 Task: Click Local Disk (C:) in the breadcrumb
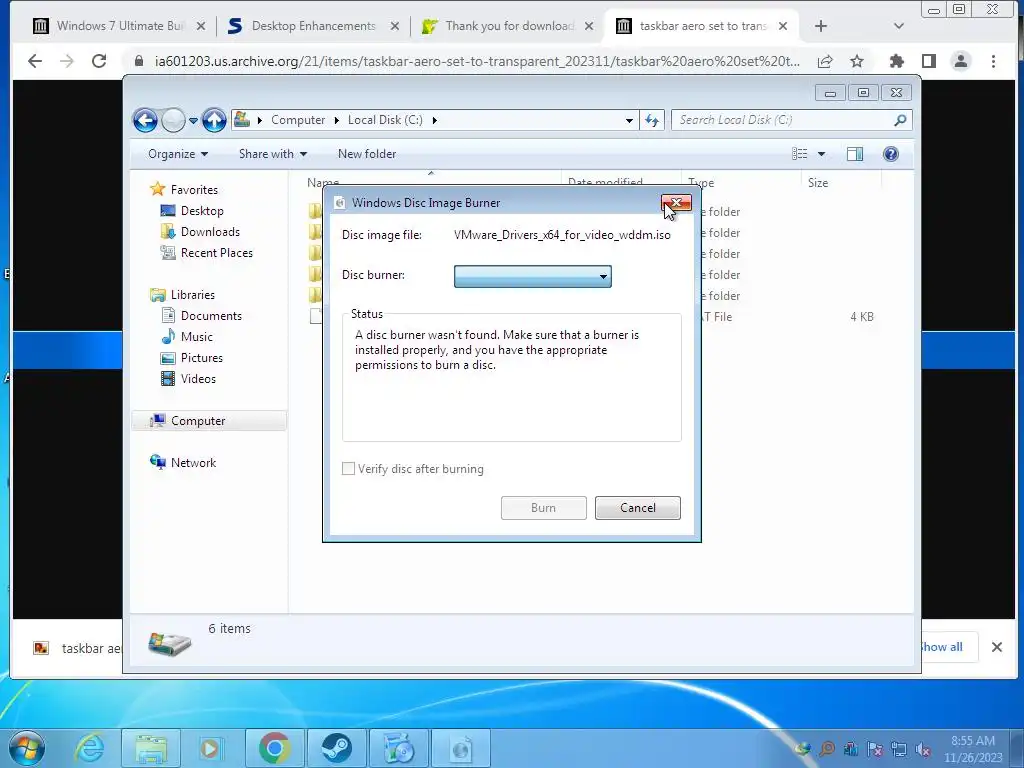[x=385, y=120]
